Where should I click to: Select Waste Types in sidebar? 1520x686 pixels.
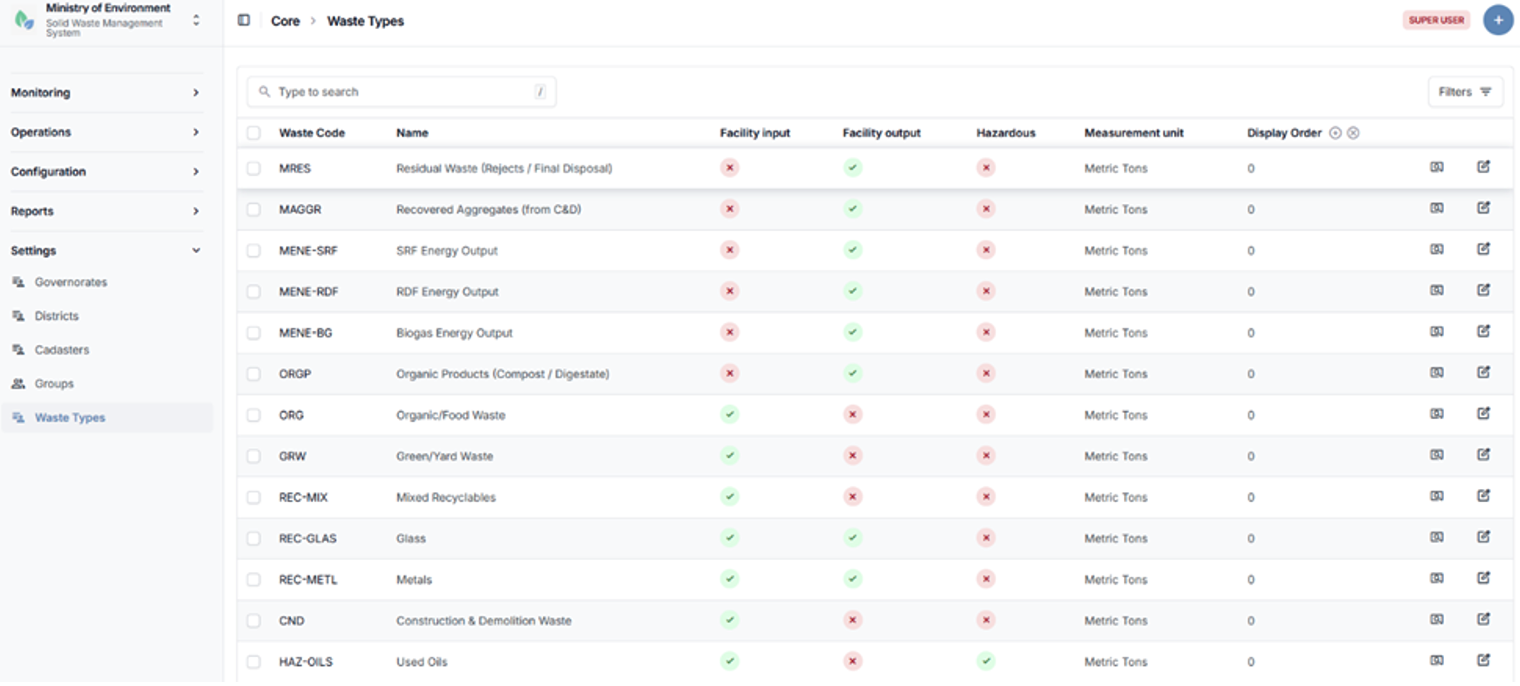tap(107, 418)
